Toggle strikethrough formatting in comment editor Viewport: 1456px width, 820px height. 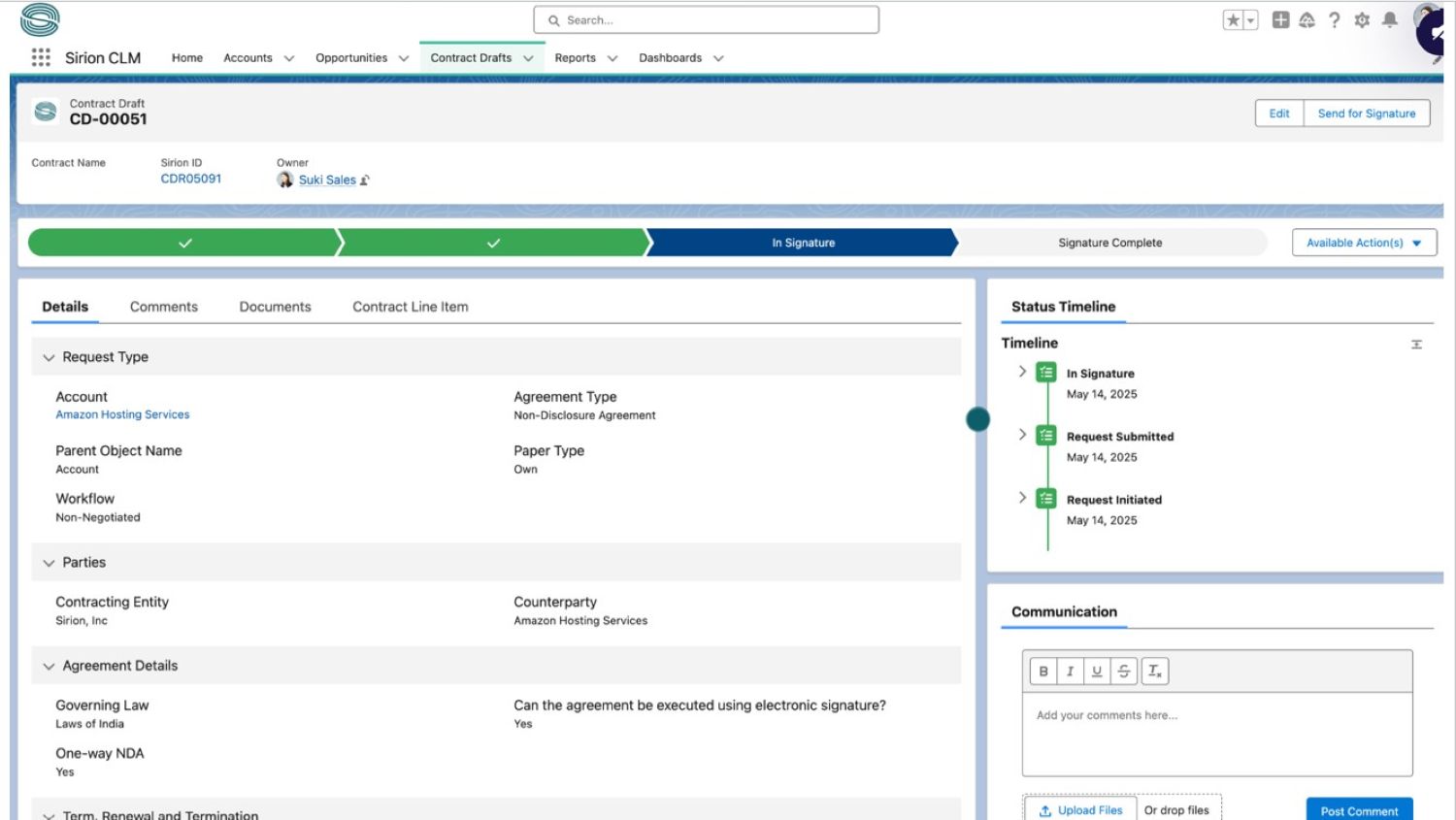(1123, 671)
